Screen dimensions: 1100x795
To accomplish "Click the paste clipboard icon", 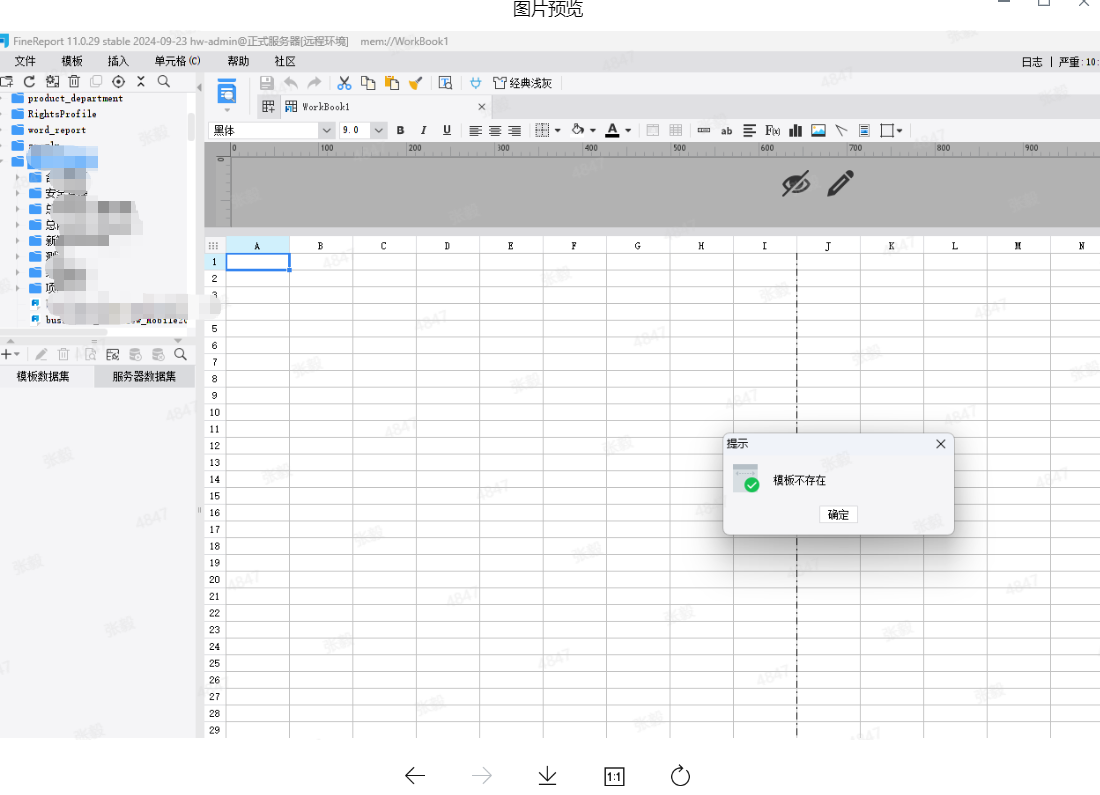I will point(391,83).
